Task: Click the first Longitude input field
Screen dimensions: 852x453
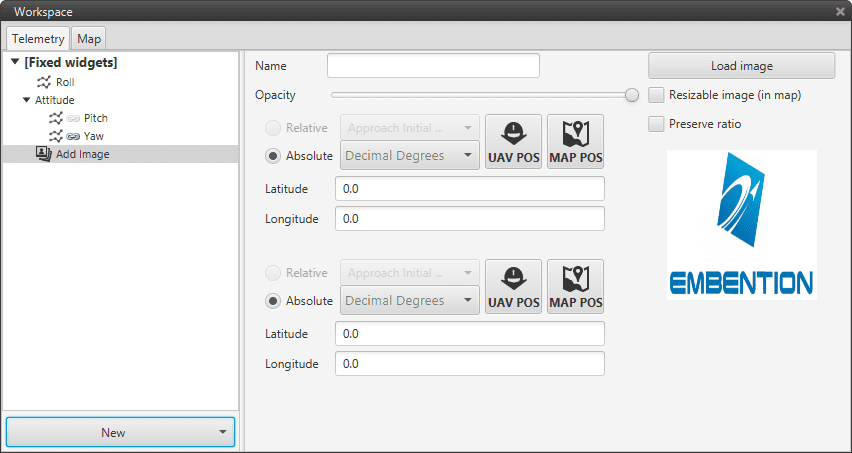Action: click(469, 219)
